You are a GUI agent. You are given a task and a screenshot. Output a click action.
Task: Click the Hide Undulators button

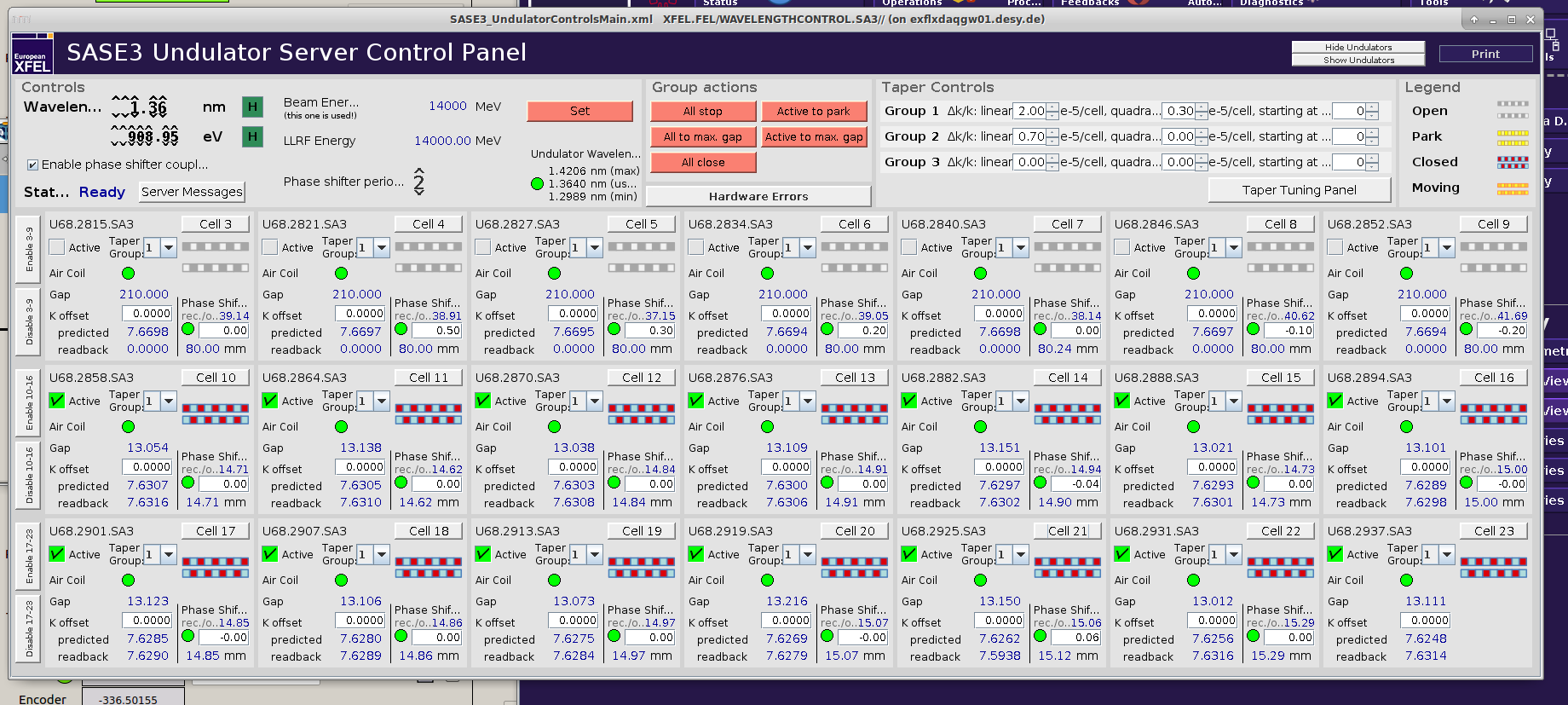pyautogui.click(x=1358, y=48)
